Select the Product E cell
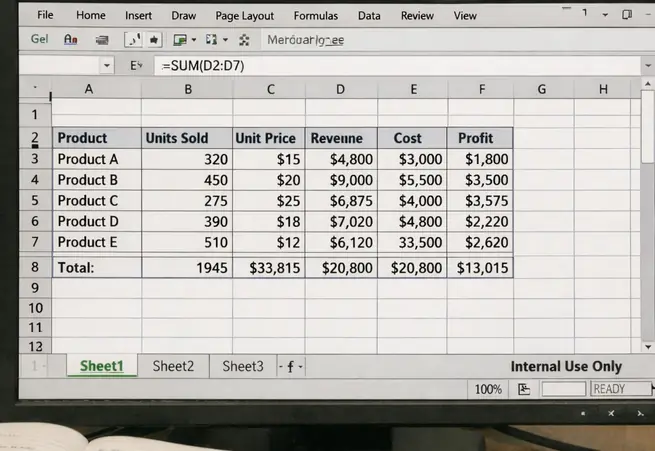 coord(96,242)
